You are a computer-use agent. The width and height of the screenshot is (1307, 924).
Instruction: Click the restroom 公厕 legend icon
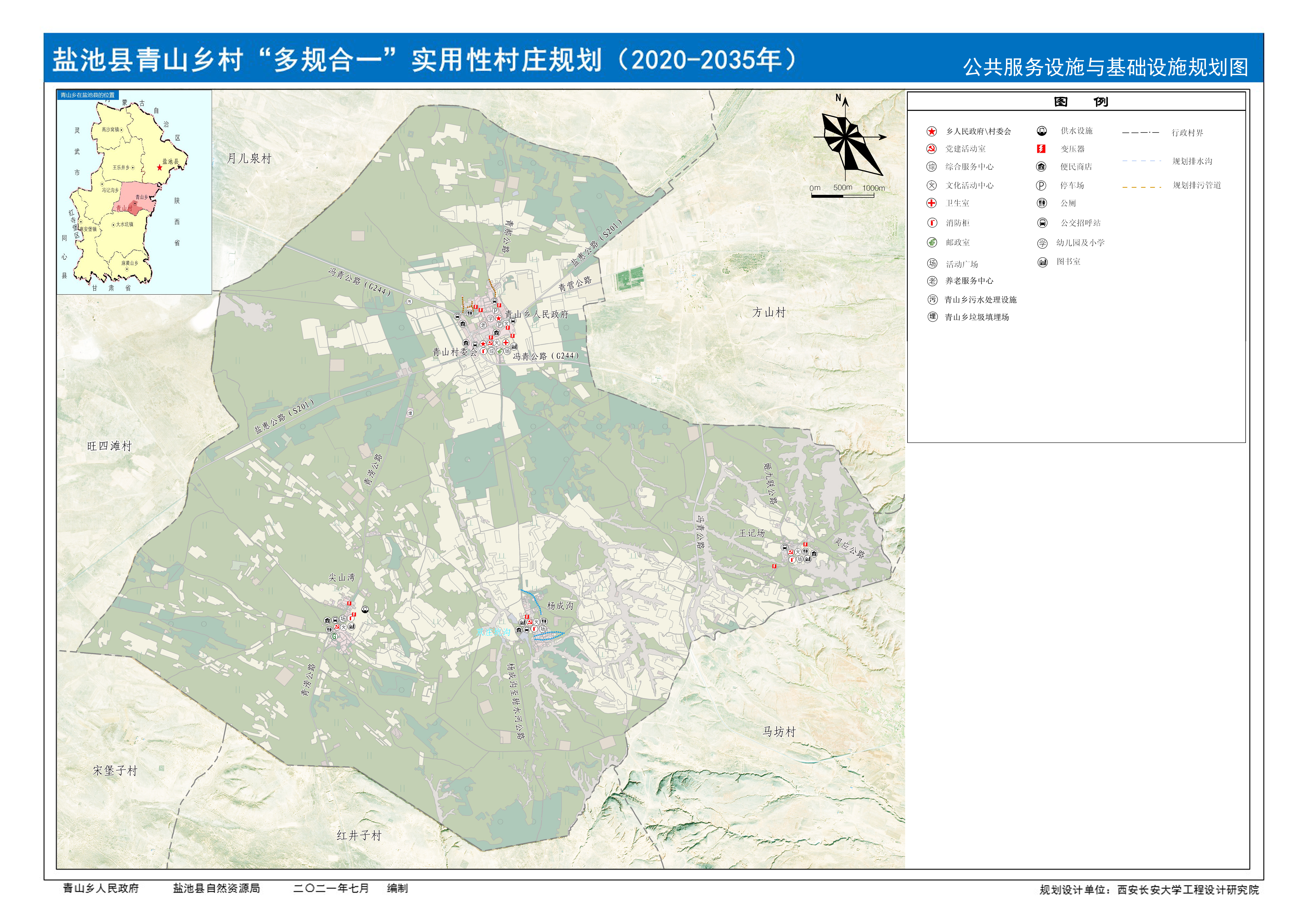[x=1042, y=203]
